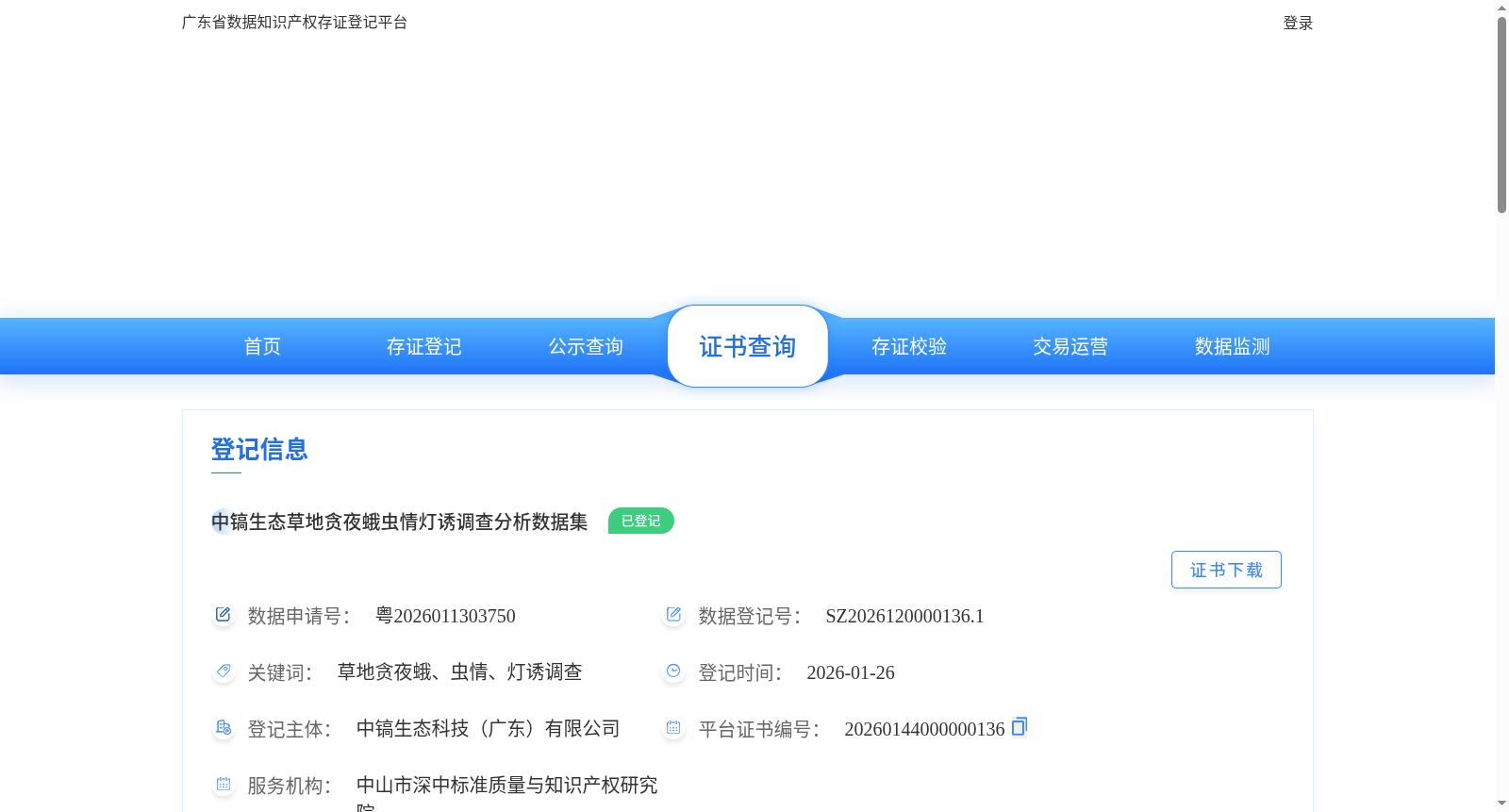Click the 证书下载 button
Image resolution: width=1509 pixels, height=812 pixels.
pos(1226,570)
